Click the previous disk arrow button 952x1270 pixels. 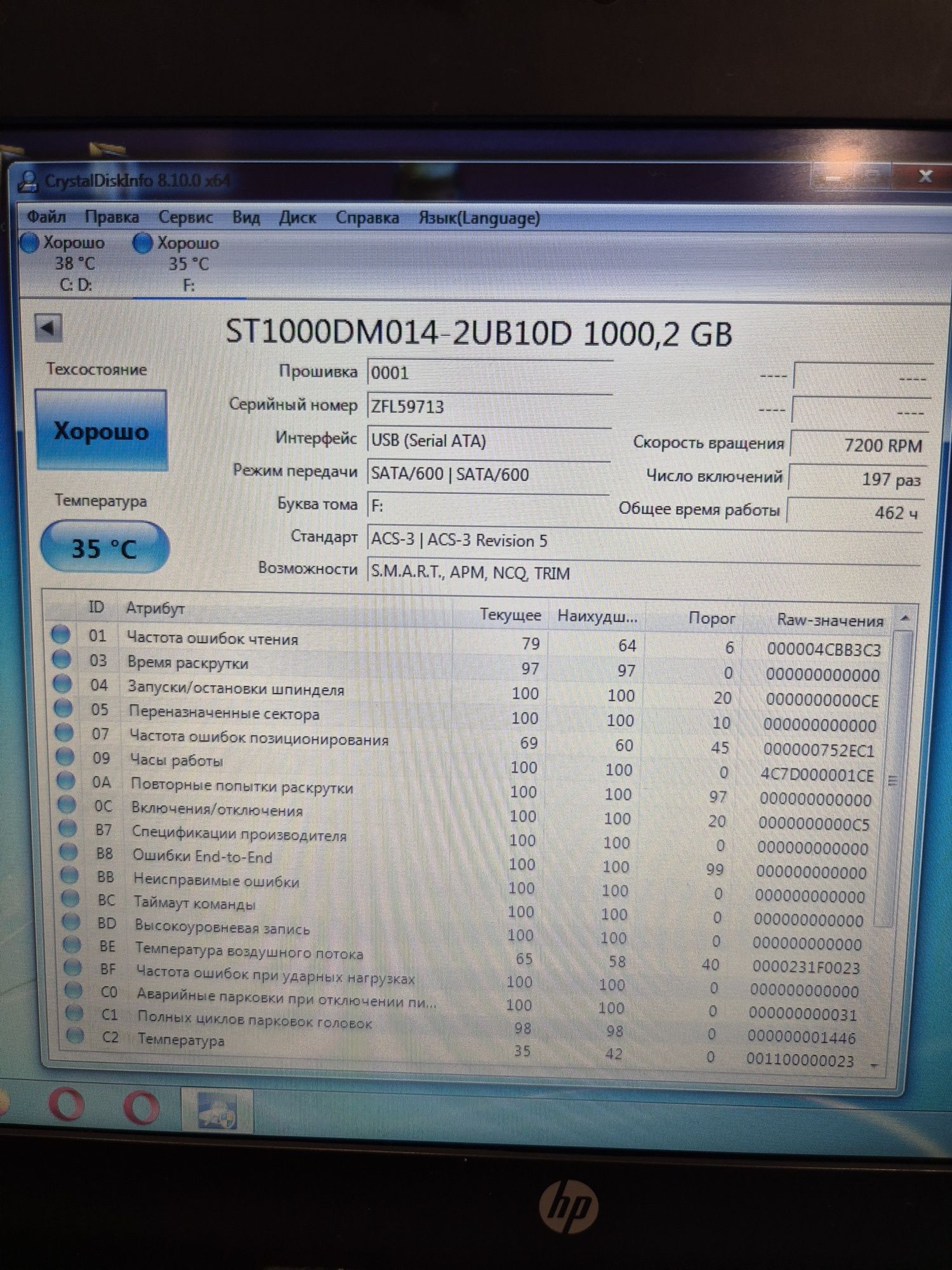click(48, 328)
